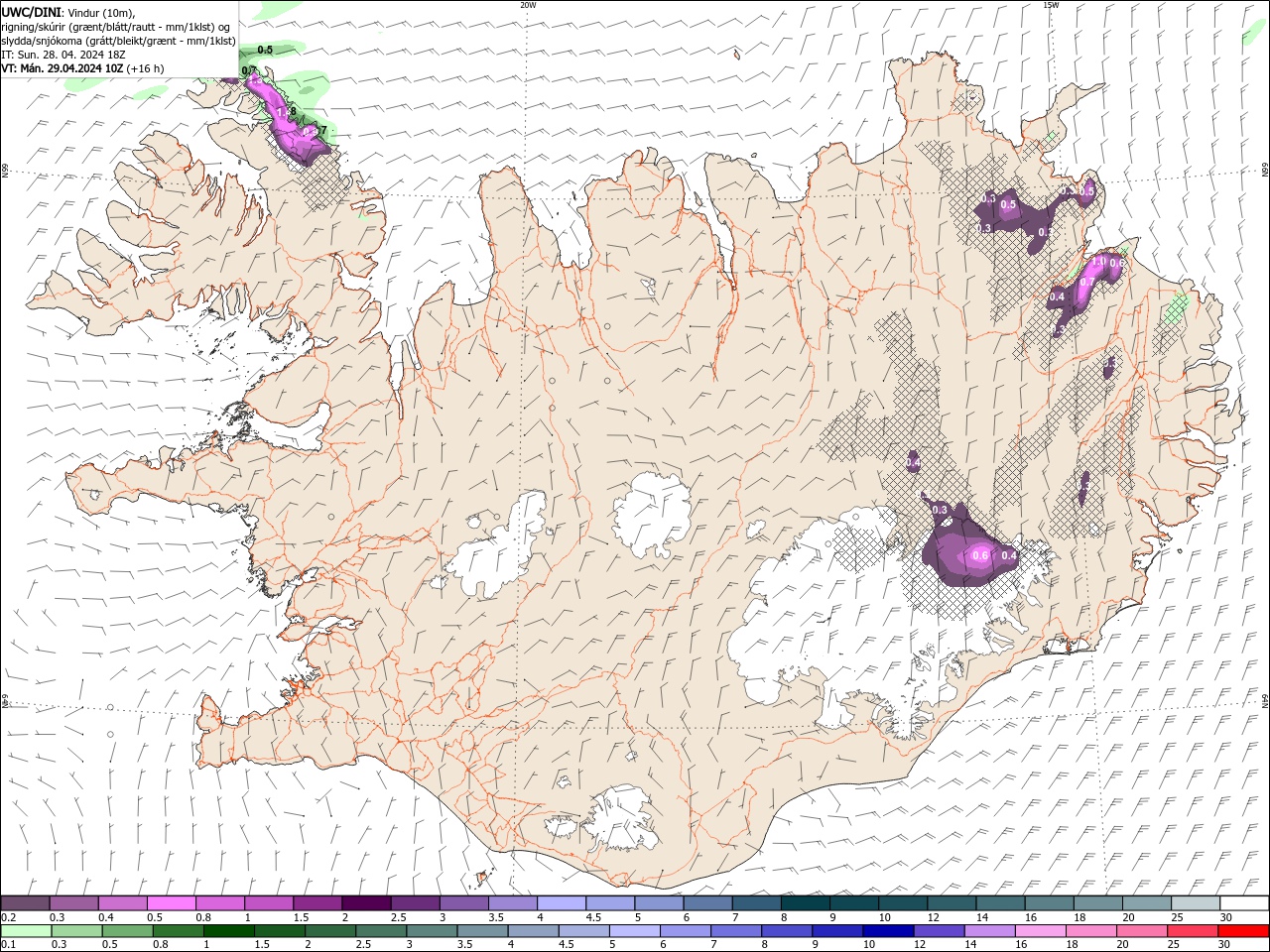This screenshot has height=952, width=1270.
Task: Select the white swatch at 30 in upper scale
Action: tap(1245, 903)
